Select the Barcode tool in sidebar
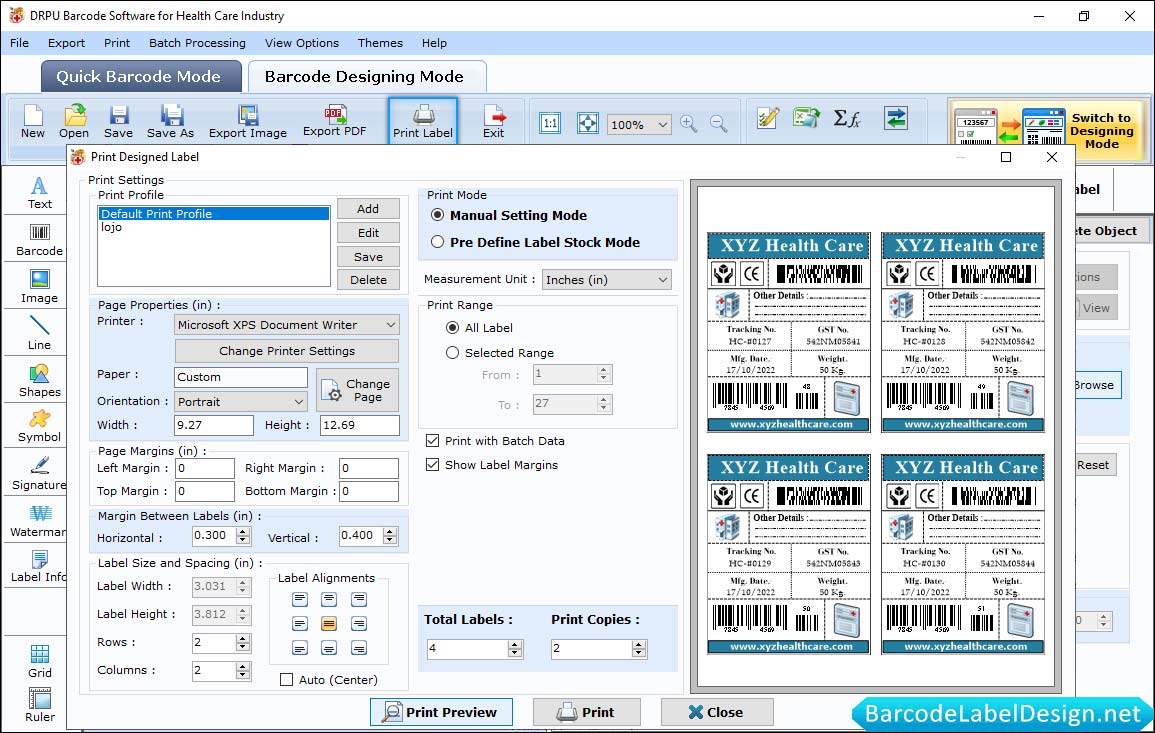 (x=40, y=240)
